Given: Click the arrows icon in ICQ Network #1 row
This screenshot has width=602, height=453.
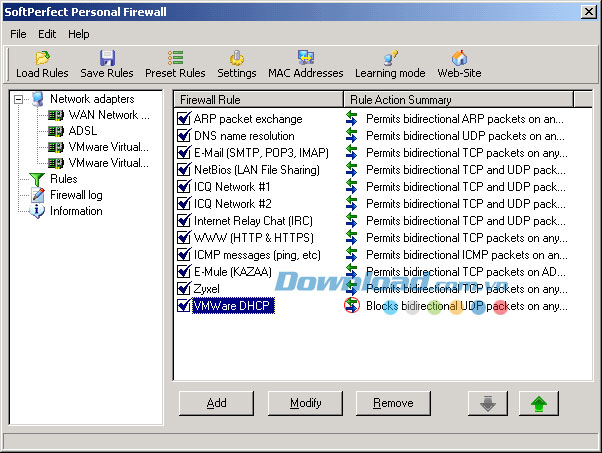Looking at the screenshot, I should 351,187.
